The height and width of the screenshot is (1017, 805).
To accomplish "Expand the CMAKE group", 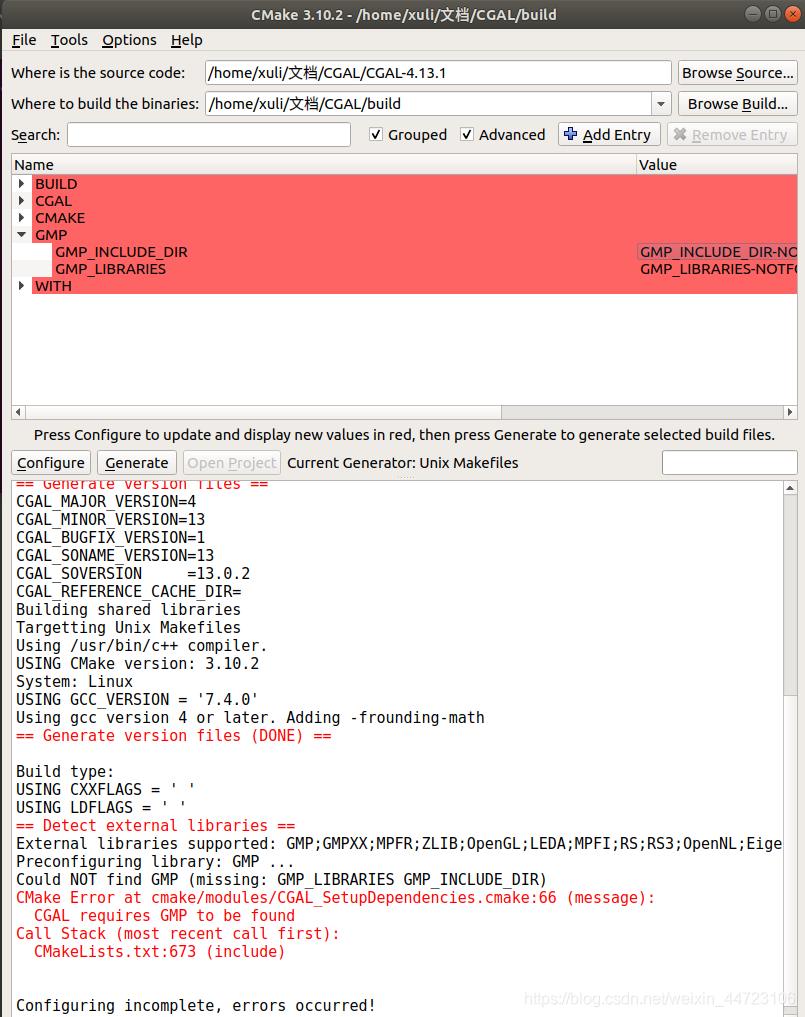I will click(21, 217).
